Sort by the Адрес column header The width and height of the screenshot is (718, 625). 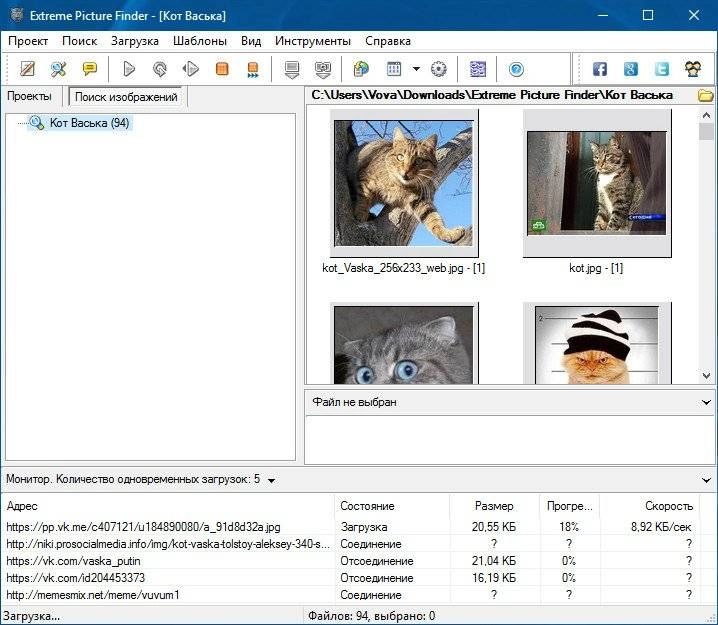169,506
